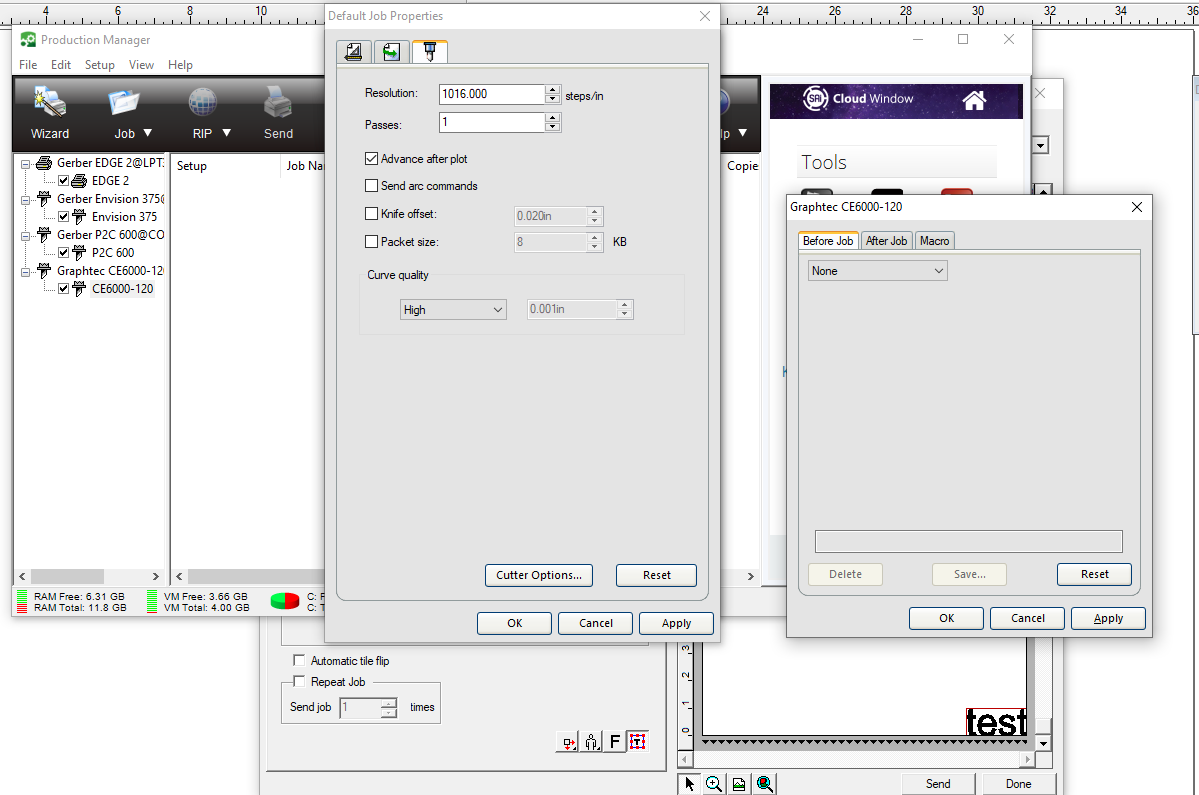Uncheck the Envision 375 device checkbox
Screen dimensions: 1199x795
tap(63, 217)
